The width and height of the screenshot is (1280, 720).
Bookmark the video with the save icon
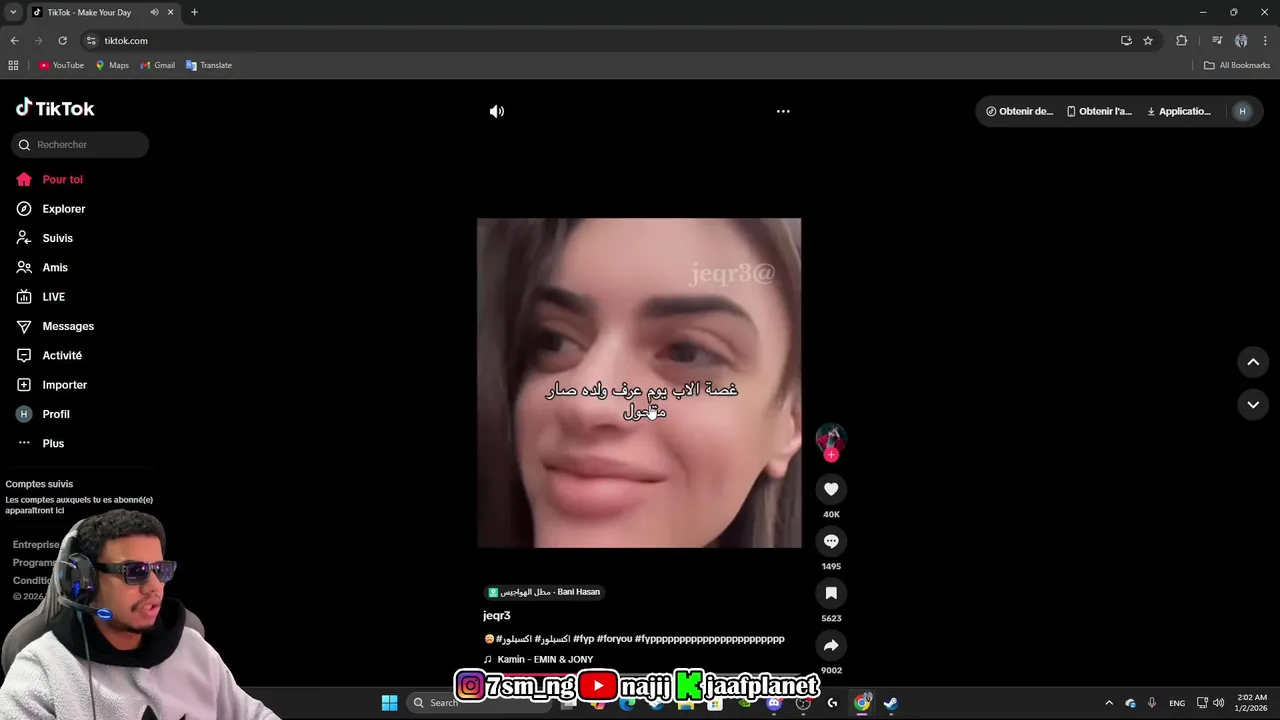[831, 593]
